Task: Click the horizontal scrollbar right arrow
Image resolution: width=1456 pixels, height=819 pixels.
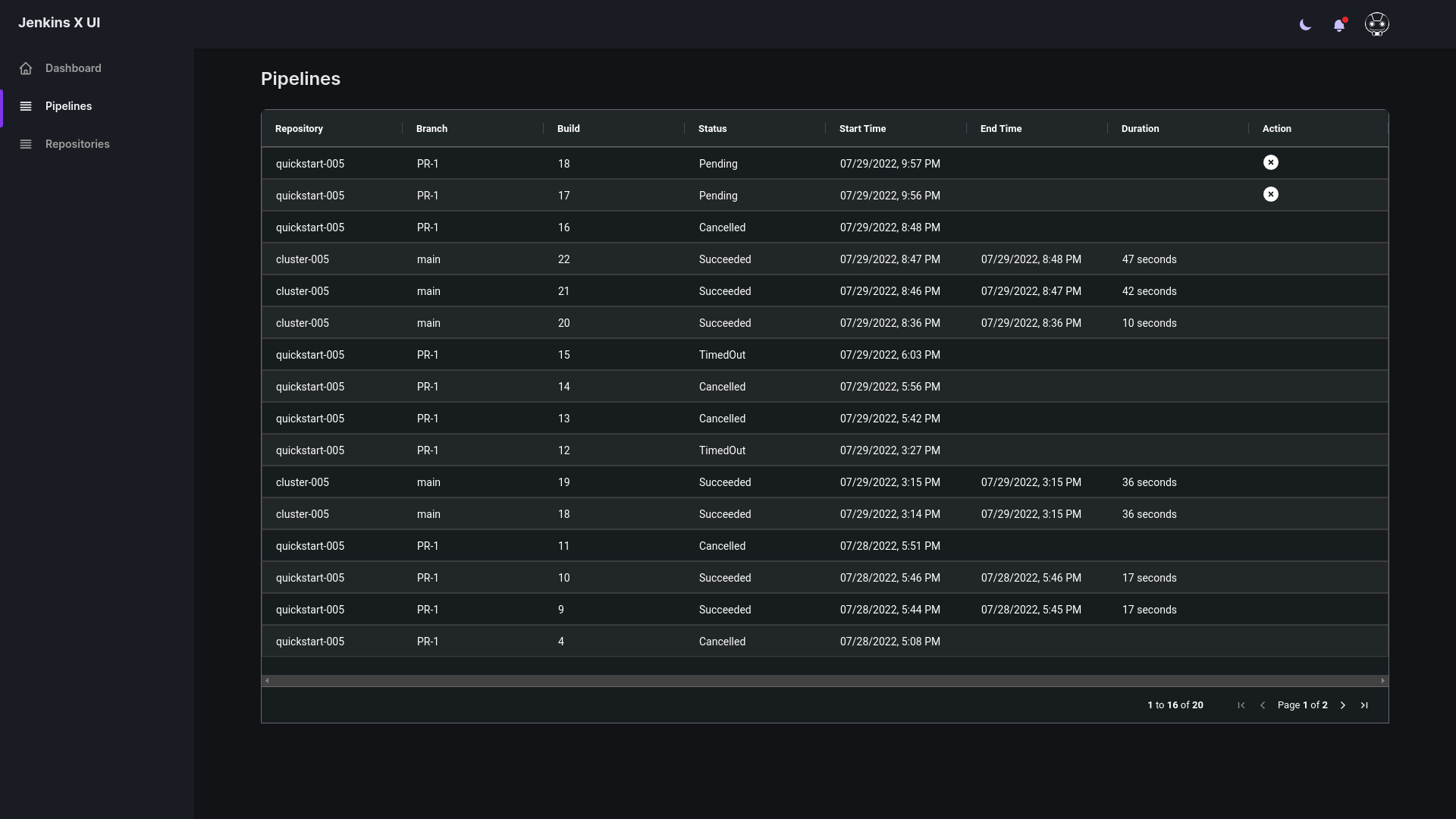Action: coord(1382,681)
